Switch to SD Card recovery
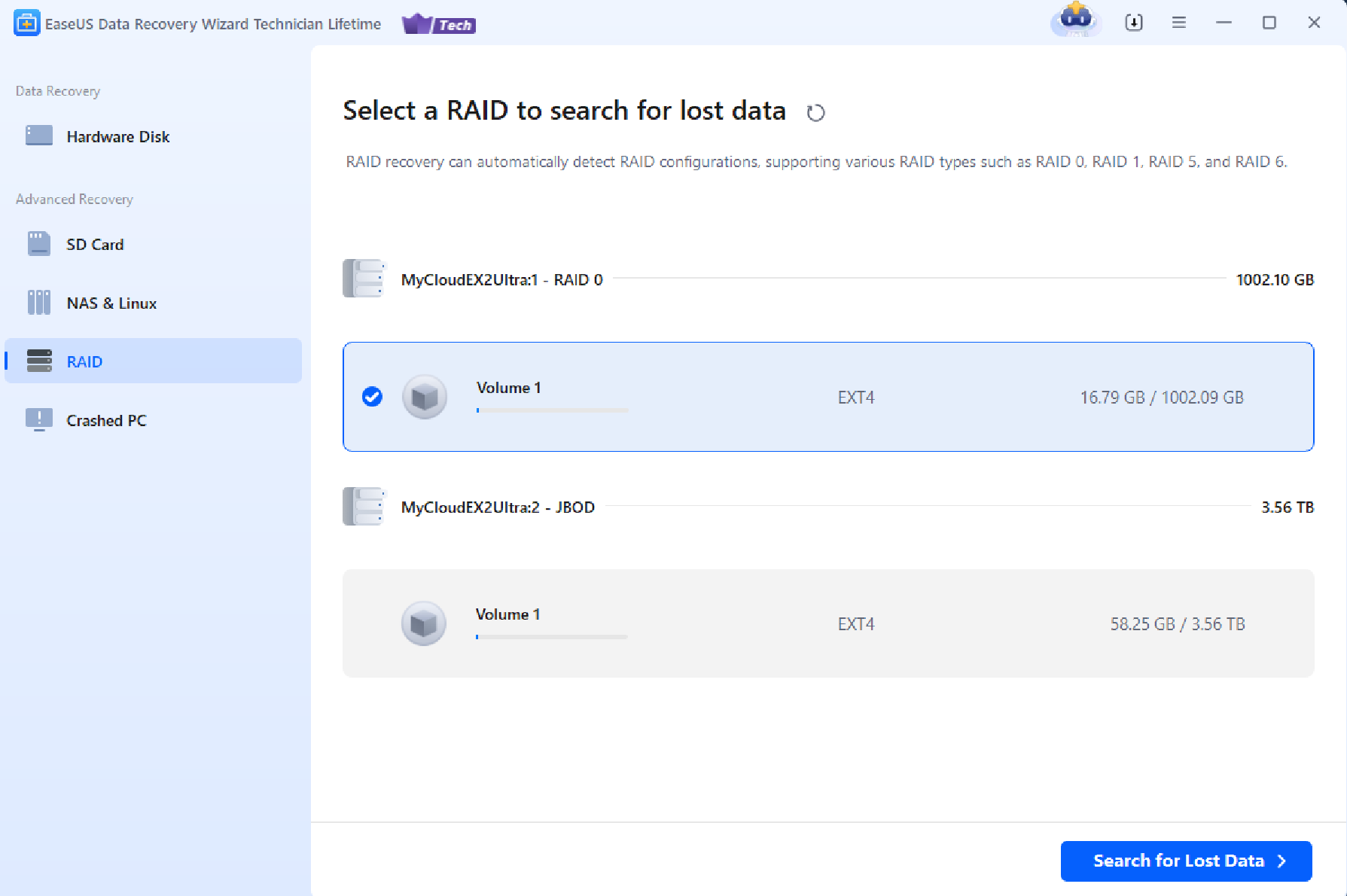The width and height of the screenshot is (1347, 896). coord(94,244)
